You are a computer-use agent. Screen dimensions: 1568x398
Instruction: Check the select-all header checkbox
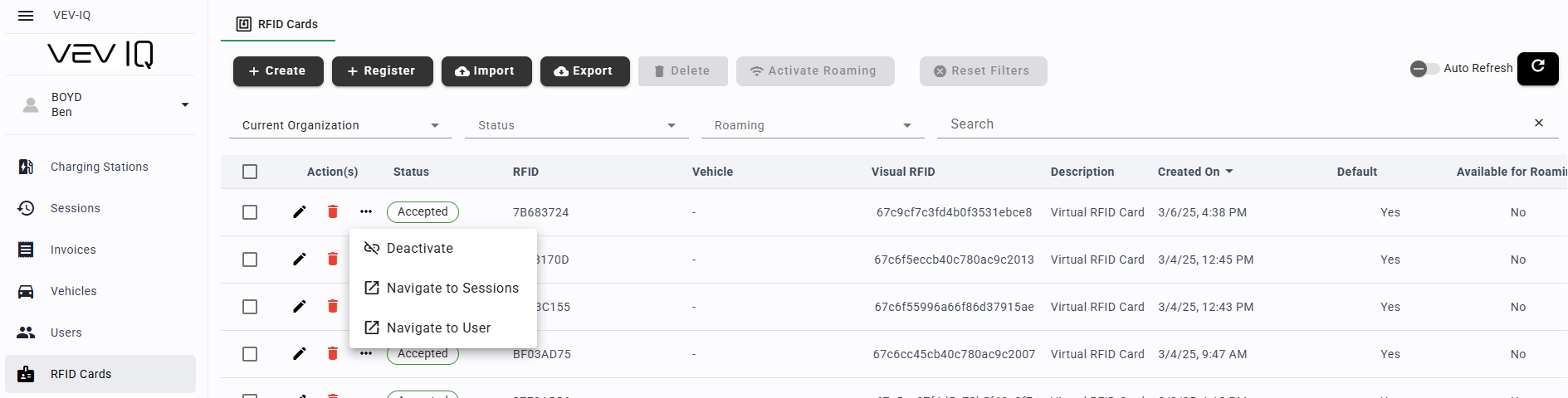coord(250,172)
